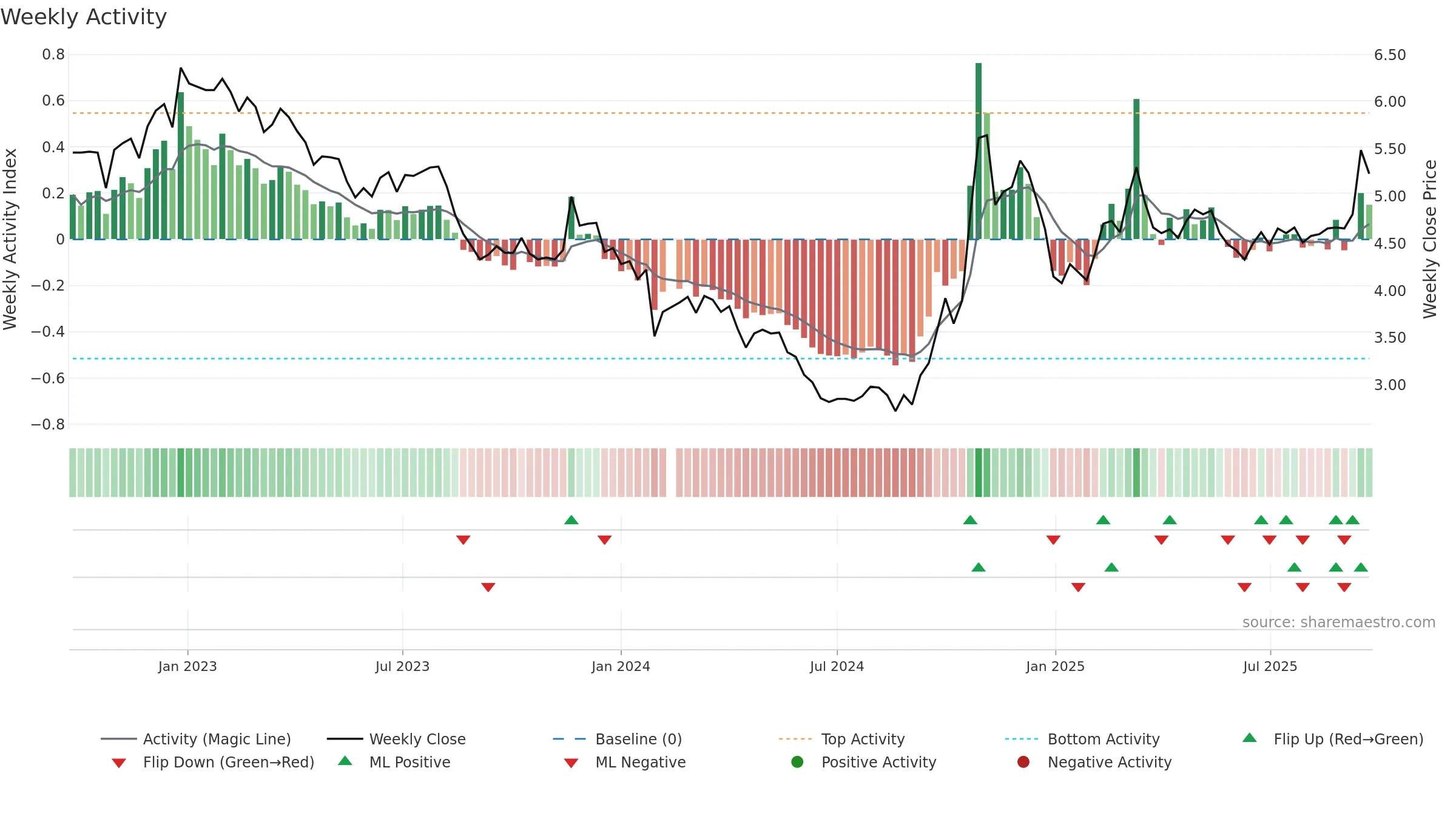This screenshot has height=819, width=1456.
Task: Toggle the Flip Up (Red→Green) legend entry
Action: (x=1332, y=739)
